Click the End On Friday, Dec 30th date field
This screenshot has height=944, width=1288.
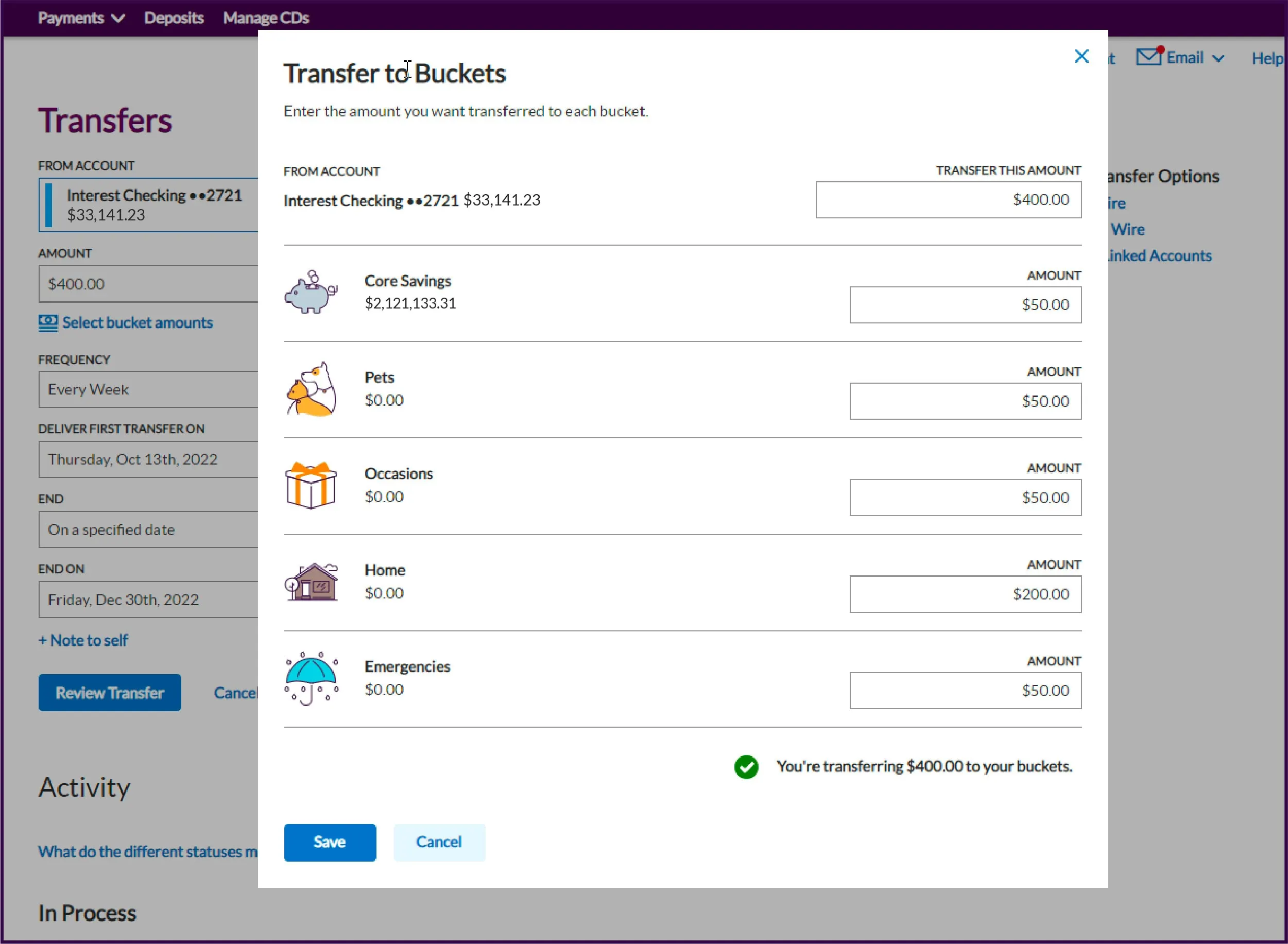click(x=148, y=599)
